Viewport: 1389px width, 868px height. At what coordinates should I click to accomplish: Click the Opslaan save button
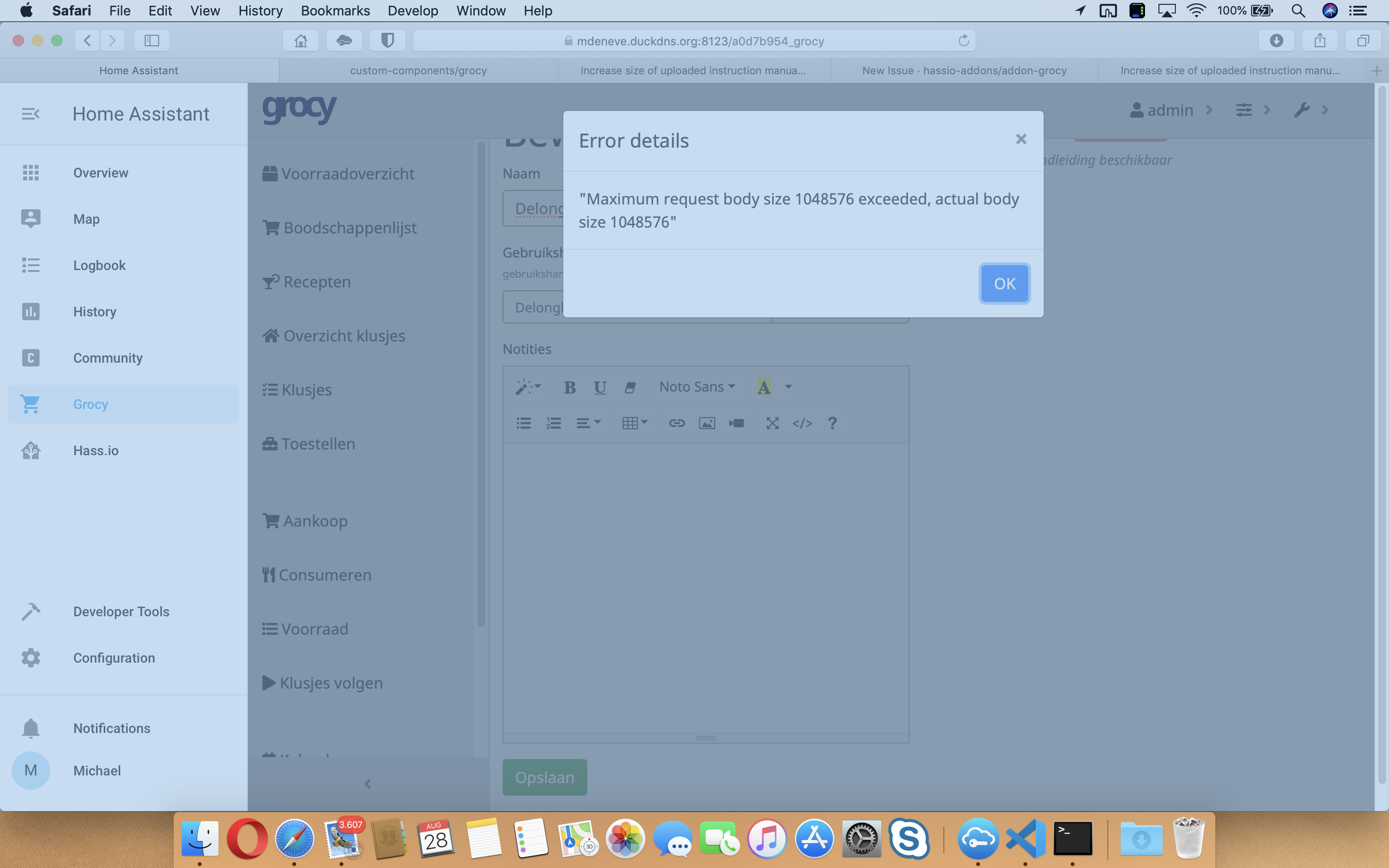click(544, 777)
